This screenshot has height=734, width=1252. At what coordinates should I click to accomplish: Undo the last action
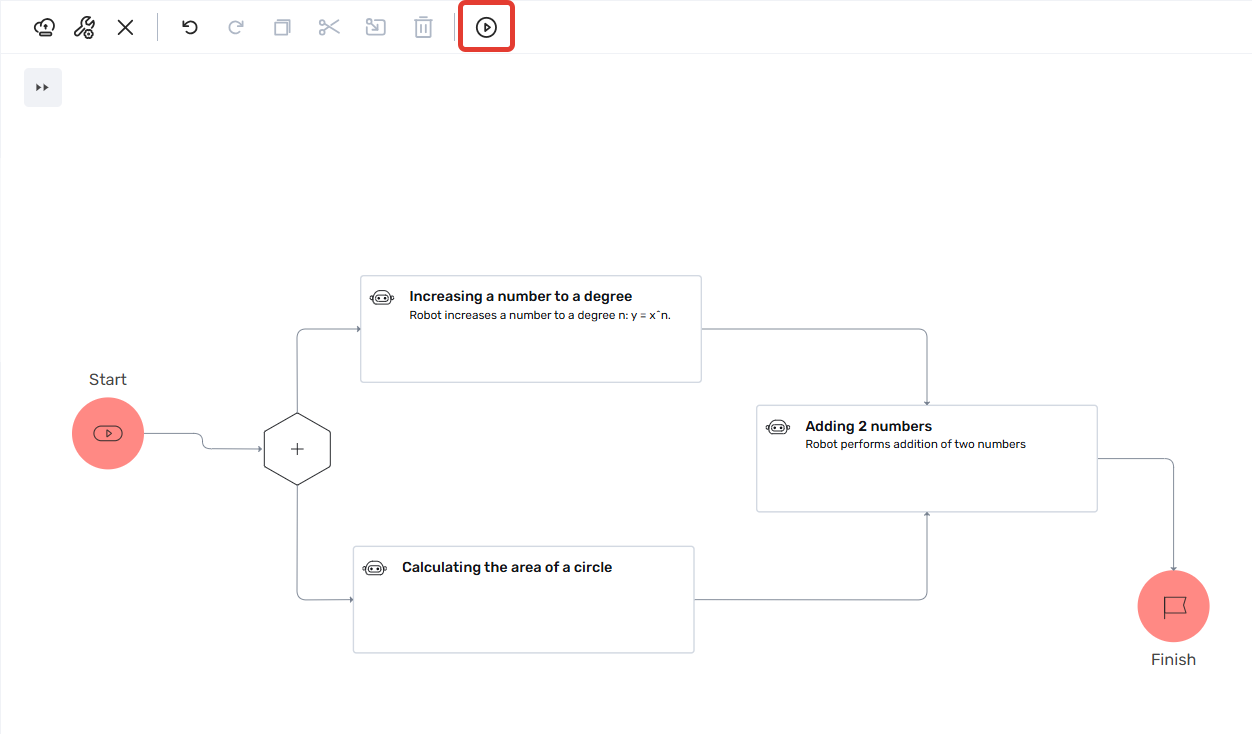coord(190,28)
